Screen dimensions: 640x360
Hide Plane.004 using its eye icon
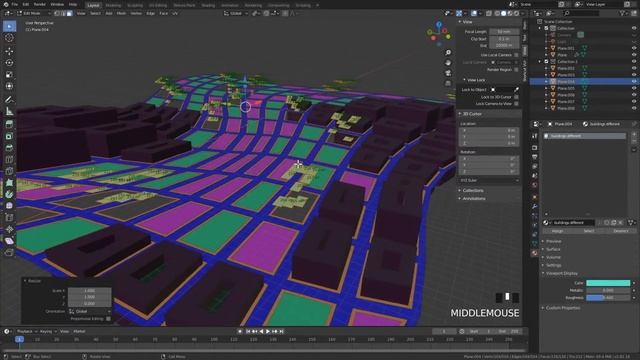tap(634, 82)
